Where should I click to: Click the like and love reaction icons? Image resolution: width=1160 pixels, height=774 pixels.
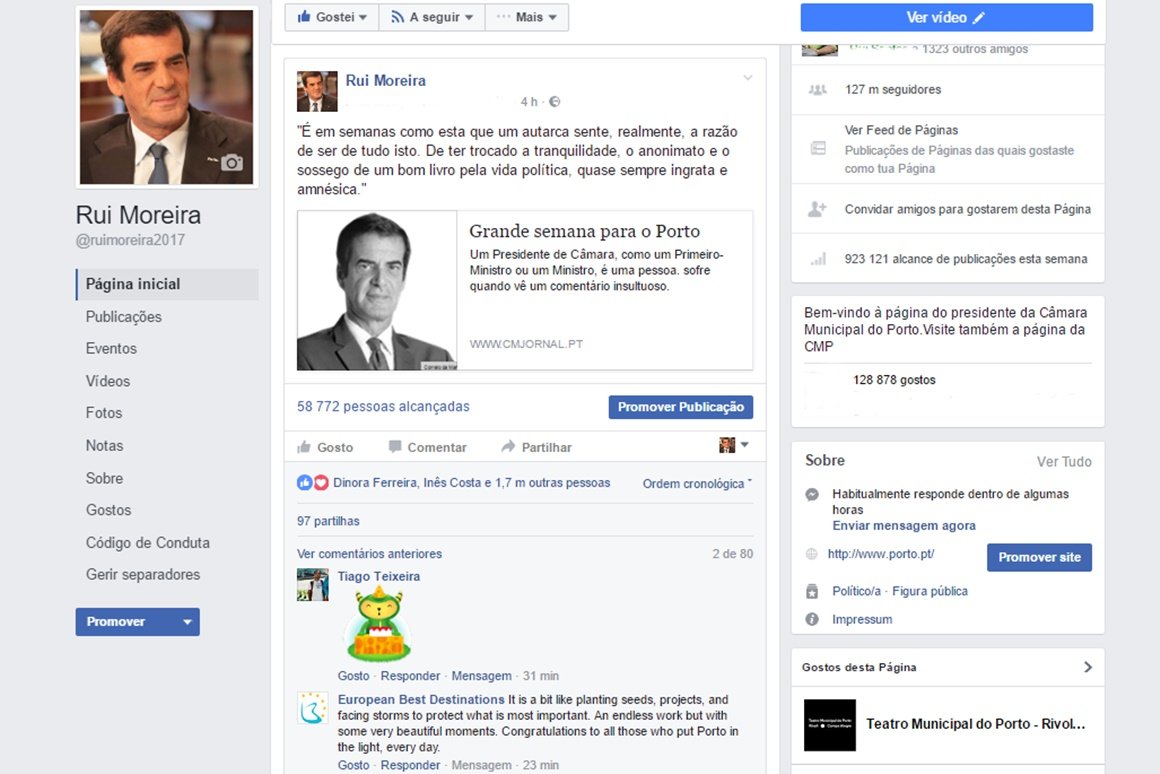pos(312,483)
